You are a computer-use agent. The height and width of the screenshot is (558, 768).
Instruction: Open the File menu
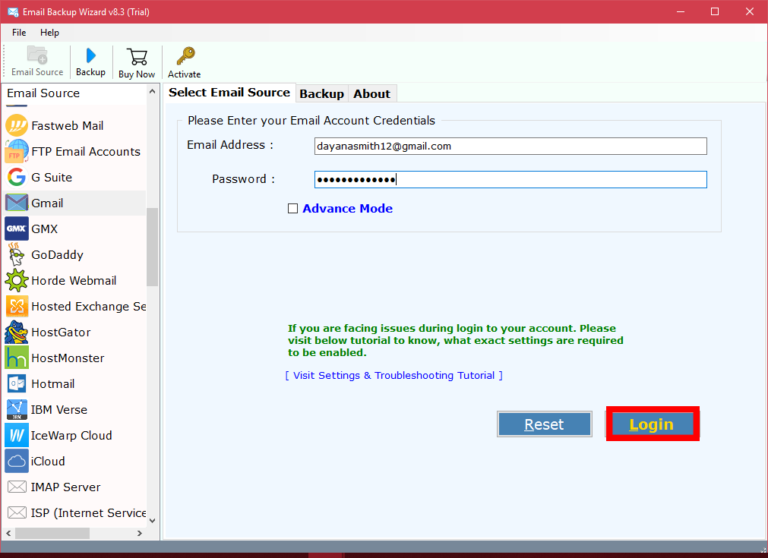19,33
